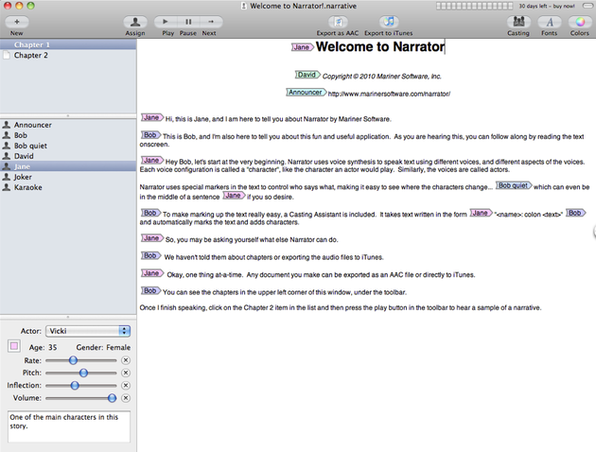Click the 30 days left buy now link
Screen dimensions: 596x452
[x=547, y=6]
